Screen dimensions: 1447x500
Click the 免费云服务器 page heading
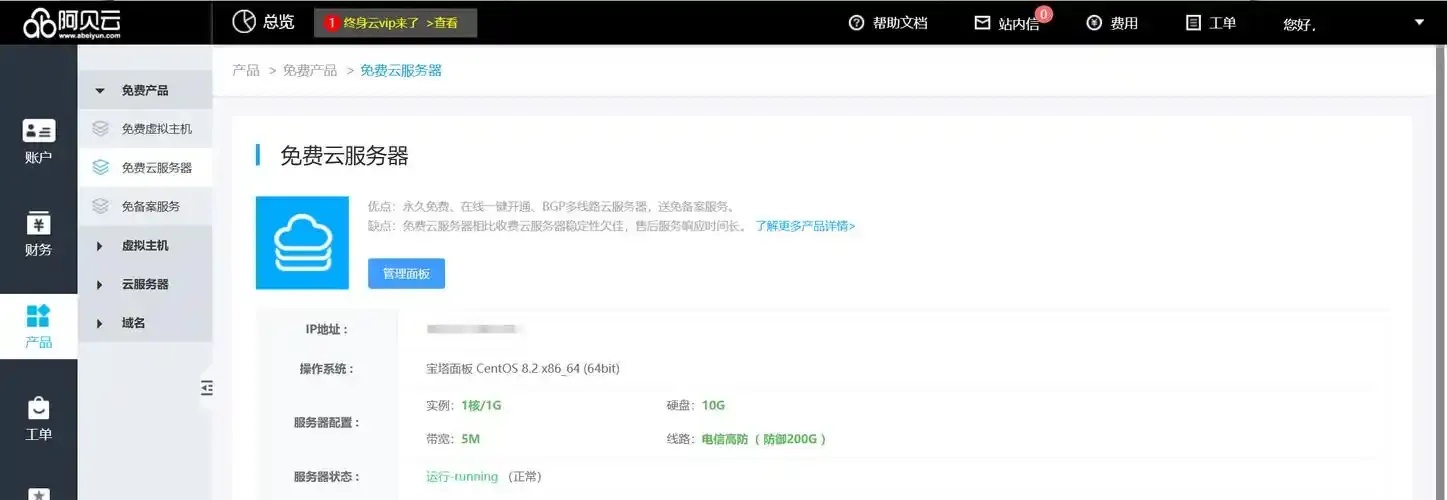coord(344,156)
